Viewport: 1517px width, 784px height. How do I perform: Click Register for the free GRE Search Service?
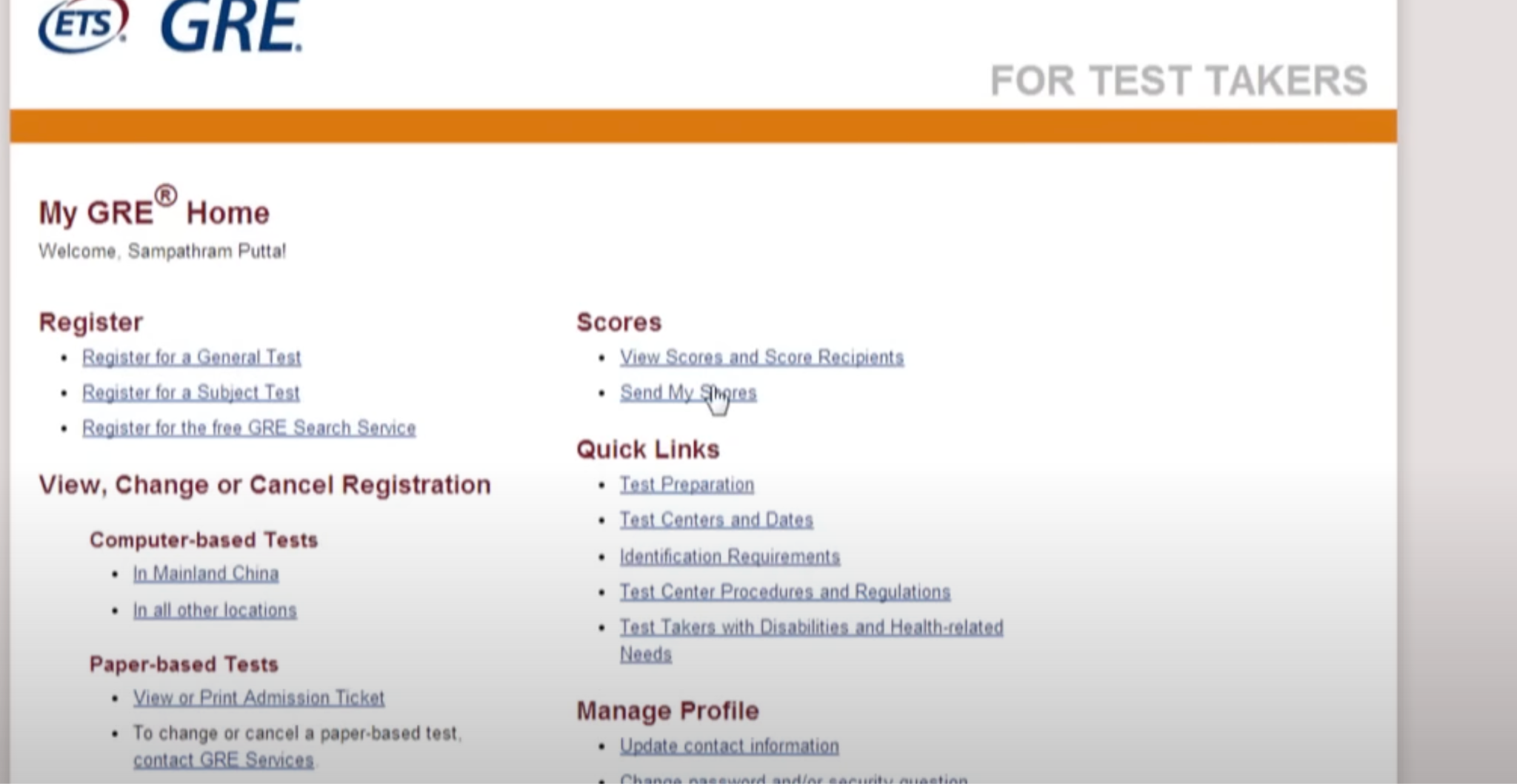[x=249, y=428]
